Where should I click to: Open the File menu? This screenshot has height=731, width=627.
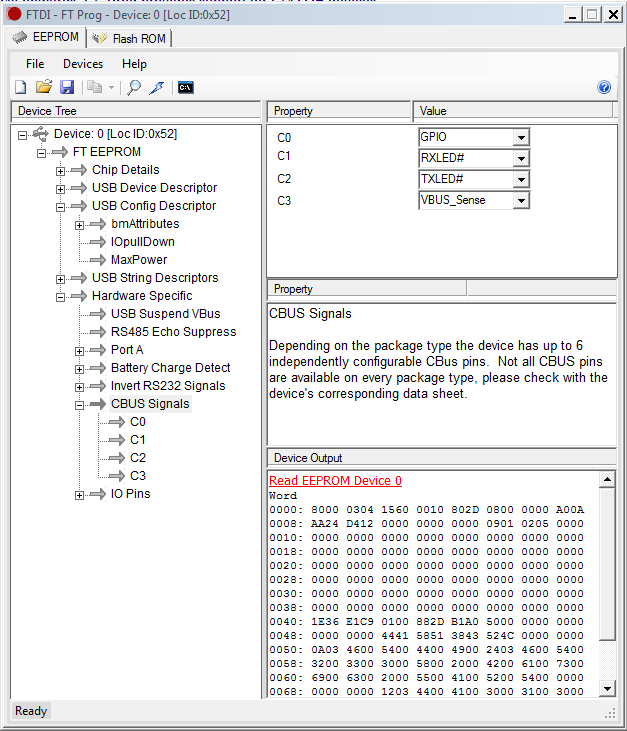pyautogui.click(x=35, y=64)
